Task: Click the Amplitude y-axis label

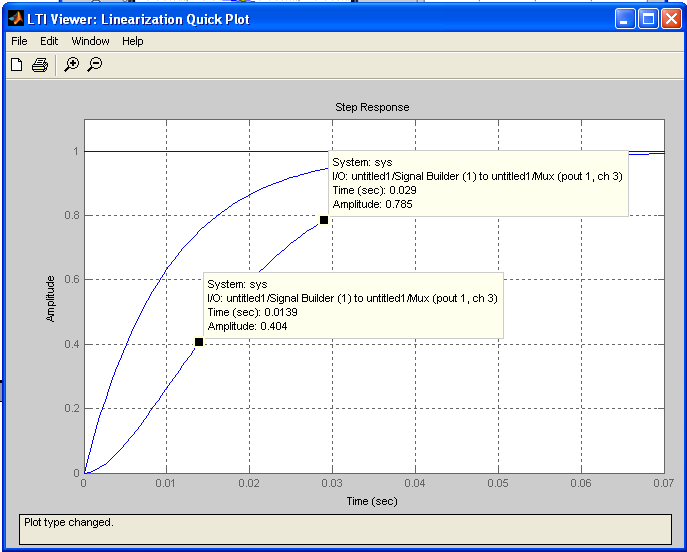Action: [x=50, y=298]
